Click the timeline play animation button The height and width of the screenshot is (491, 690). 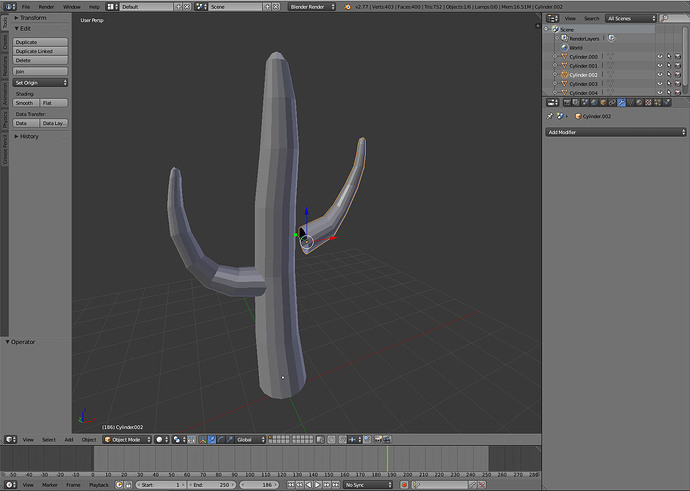pyautogui.click(x=318, y=485)
